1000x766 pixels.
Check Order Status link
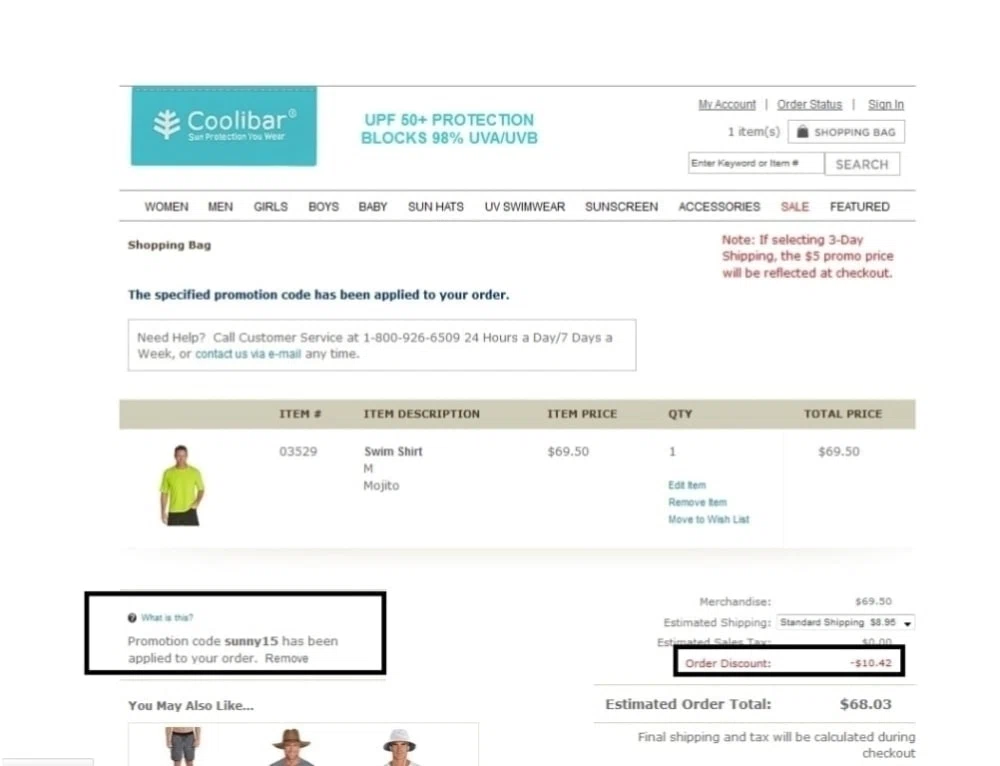[x=809, y=105]
